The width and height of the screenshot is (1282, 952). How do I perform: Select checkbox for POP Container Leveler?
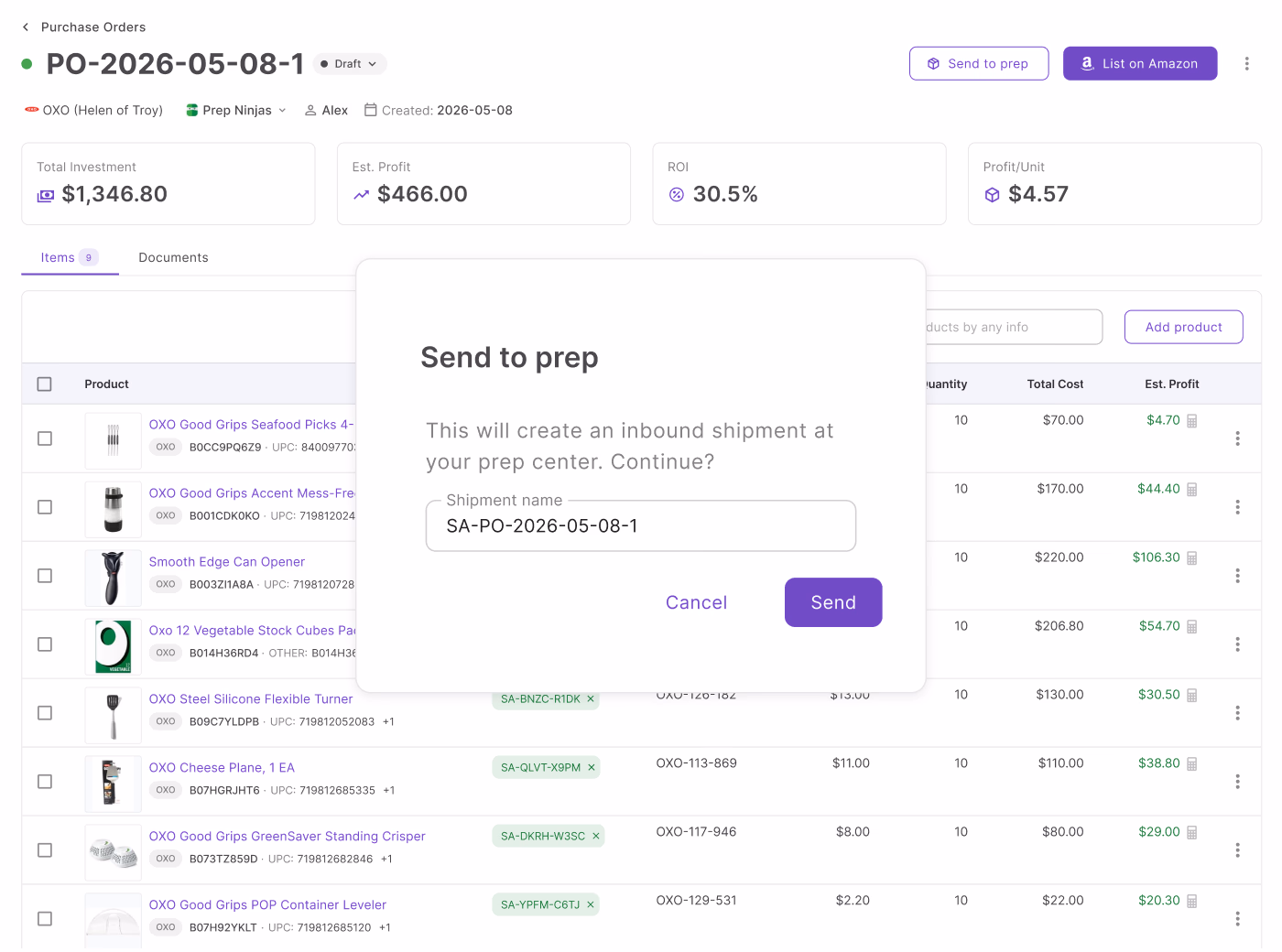44,919
